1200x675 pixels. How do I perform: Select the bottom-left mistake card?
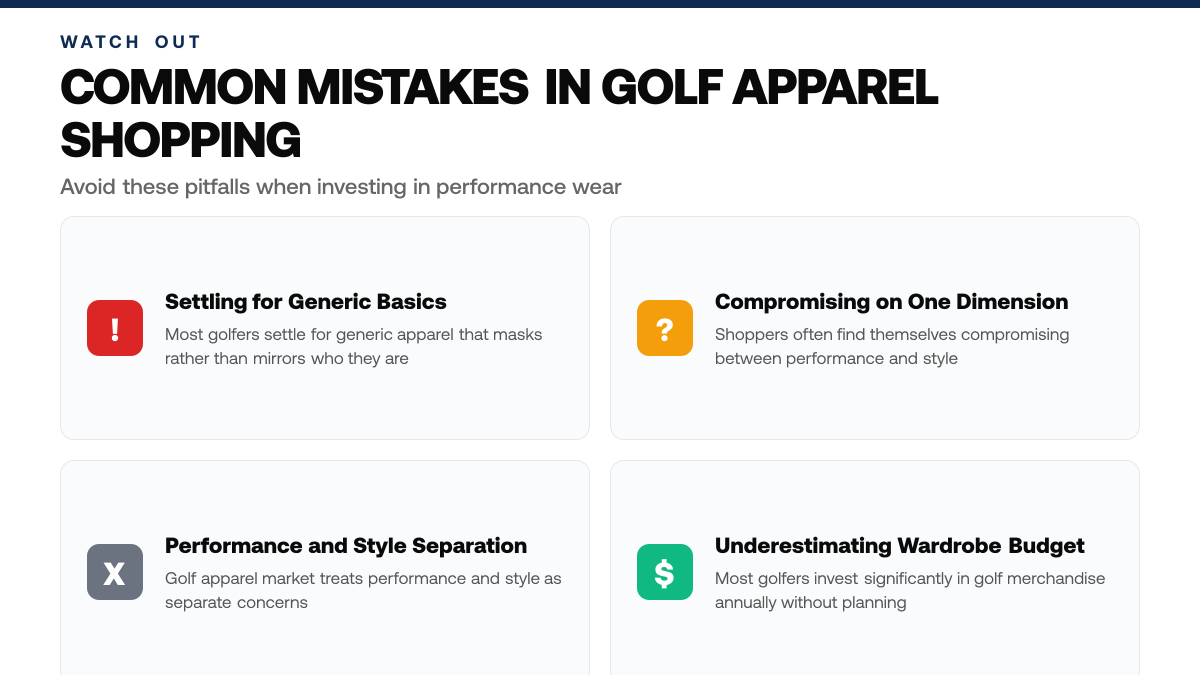325,568
